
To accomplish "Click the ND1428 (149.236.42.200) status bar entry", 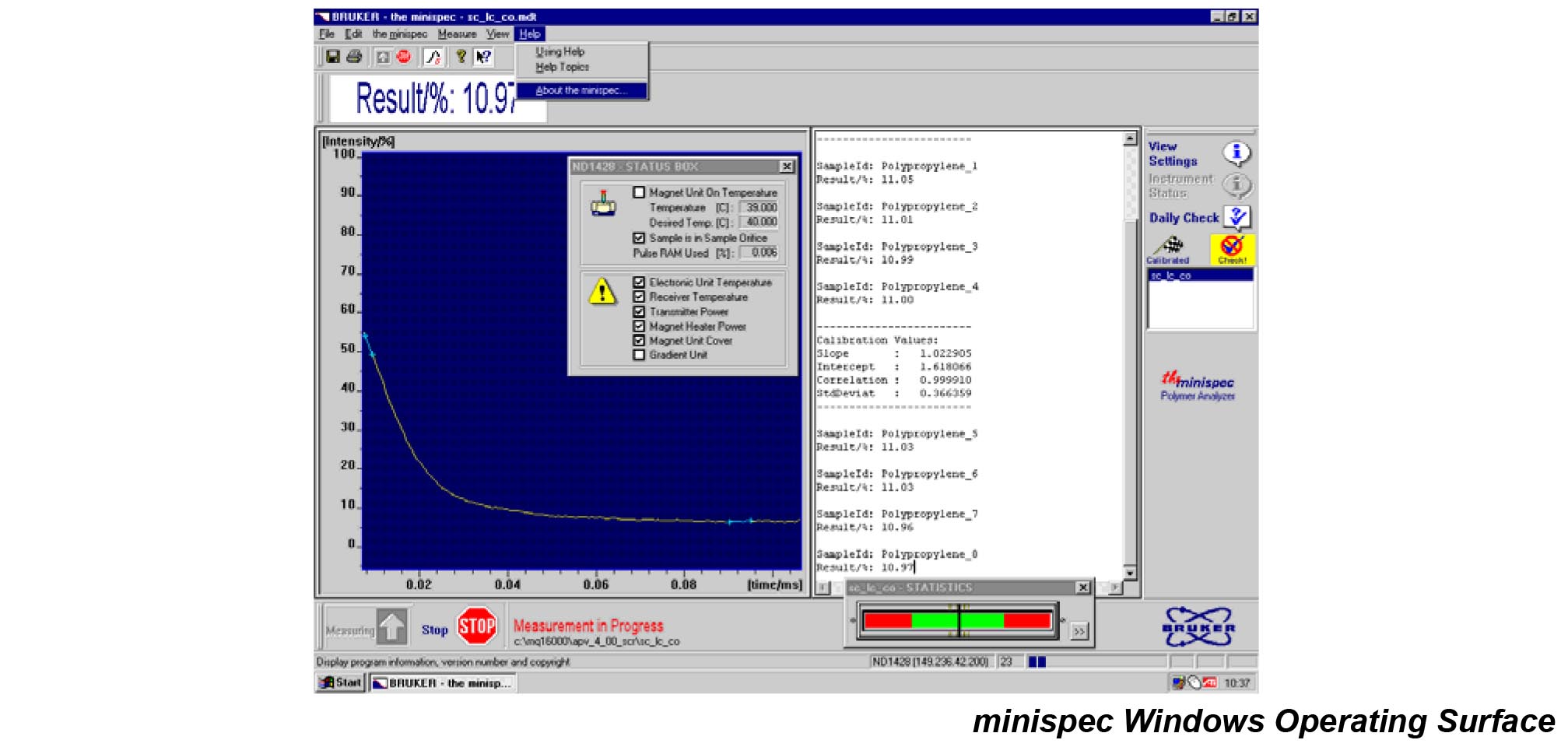I will (x=930, y=661).
